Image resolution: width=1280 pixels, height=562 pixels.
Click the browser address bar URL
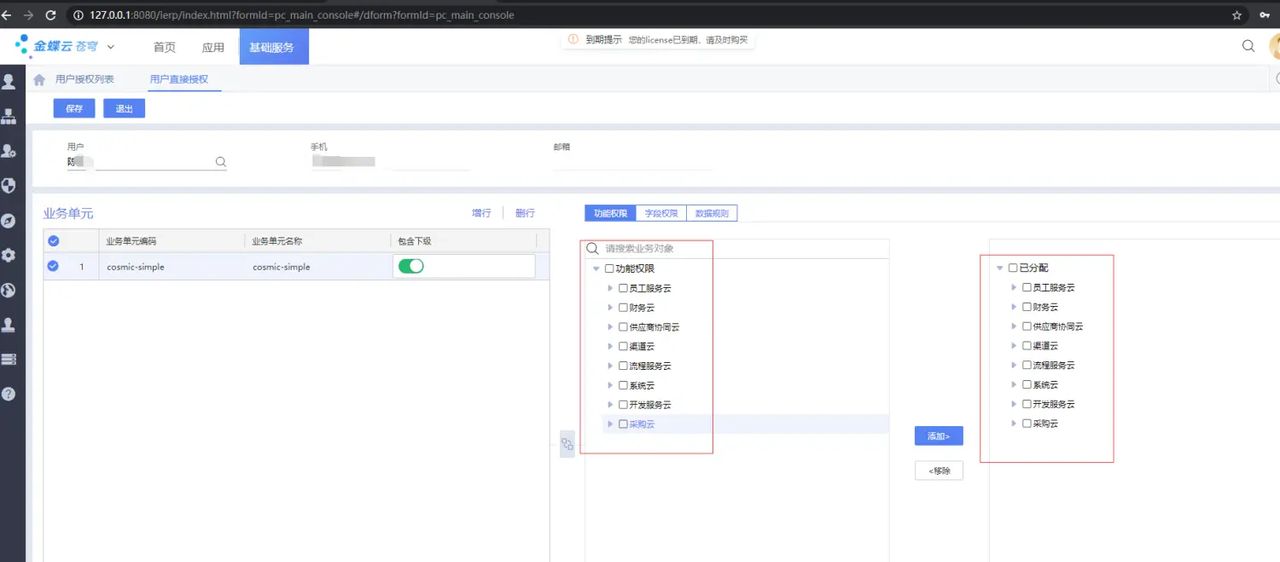(302, 15)
